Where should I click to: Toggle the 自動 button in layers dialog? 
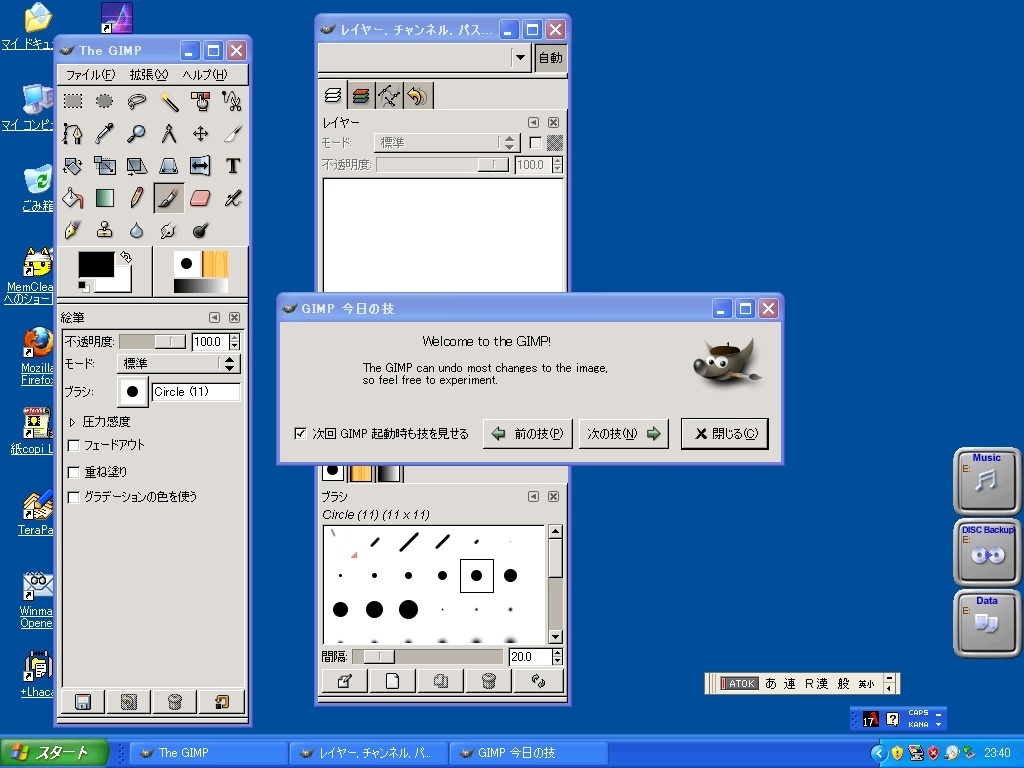551,58
